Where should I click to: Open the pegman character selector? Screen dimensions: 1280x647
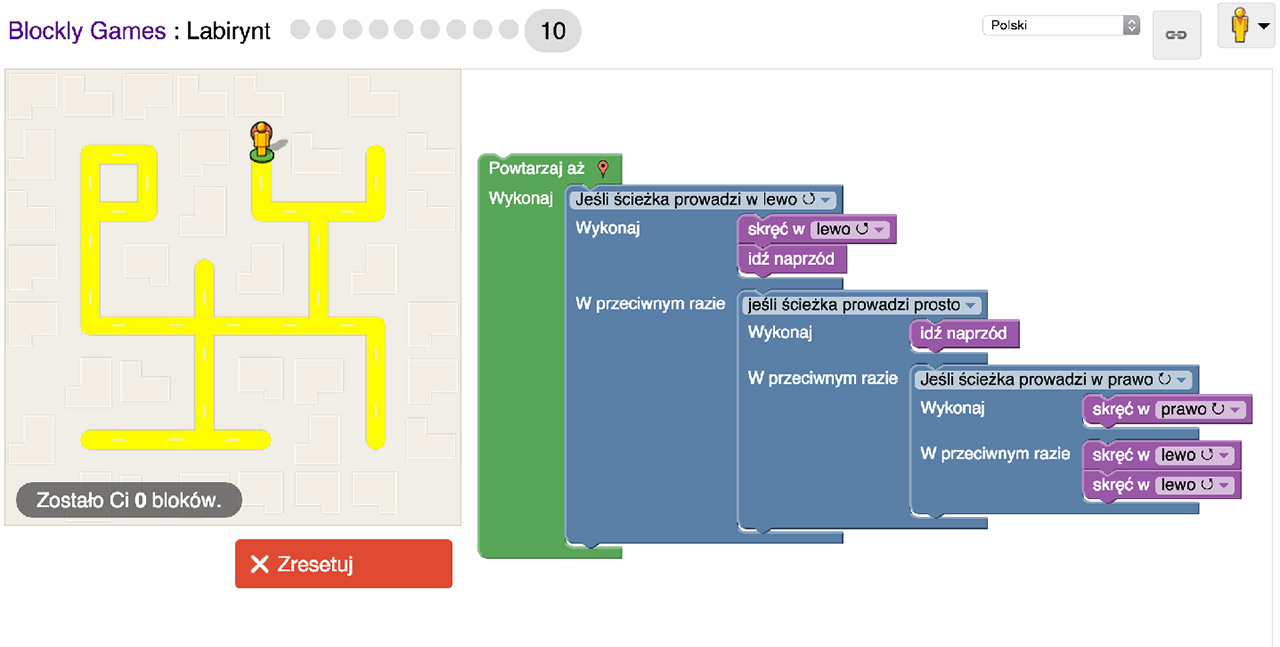tap(1245, 26)
